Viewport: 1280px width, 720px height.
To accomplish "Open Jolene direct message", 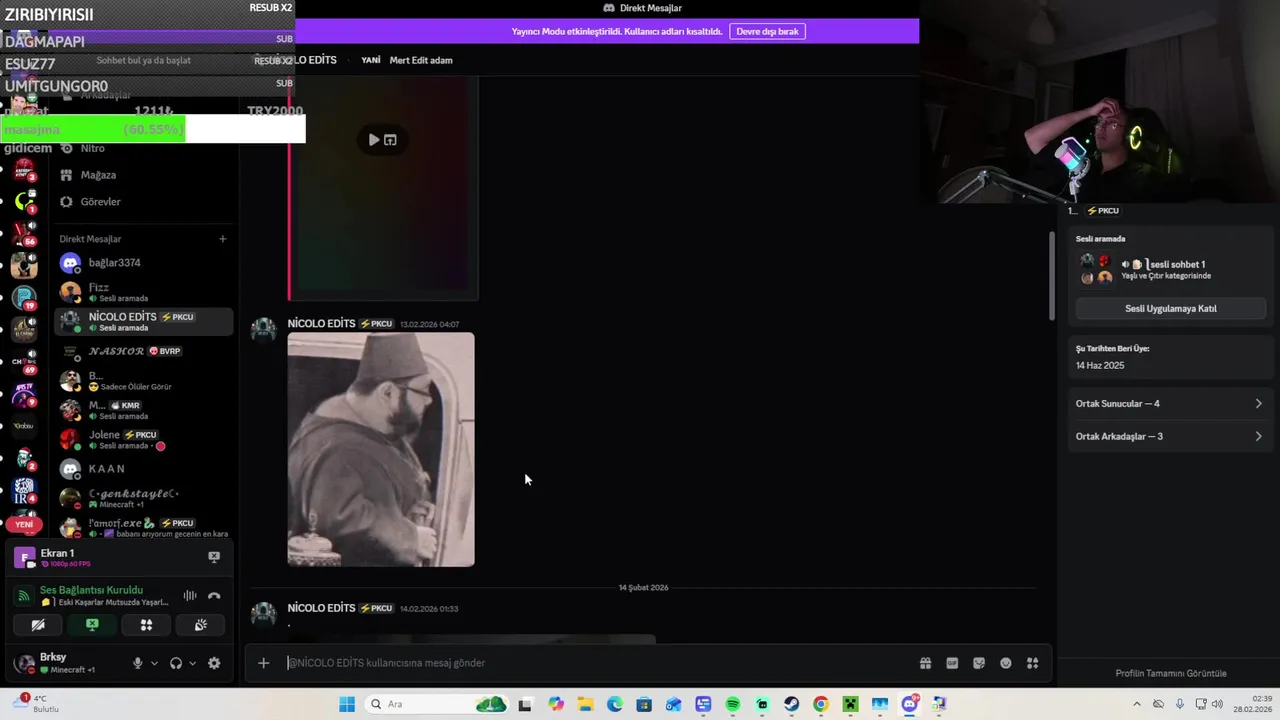I will [144, 439].
